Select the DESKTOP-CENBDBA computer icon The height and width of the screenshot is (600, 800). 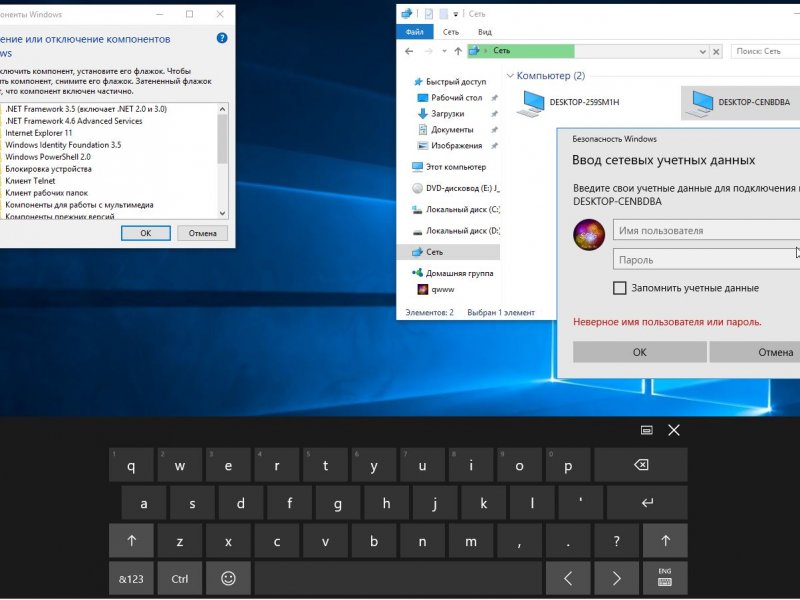pyautogui.click(x=740, y=103)
